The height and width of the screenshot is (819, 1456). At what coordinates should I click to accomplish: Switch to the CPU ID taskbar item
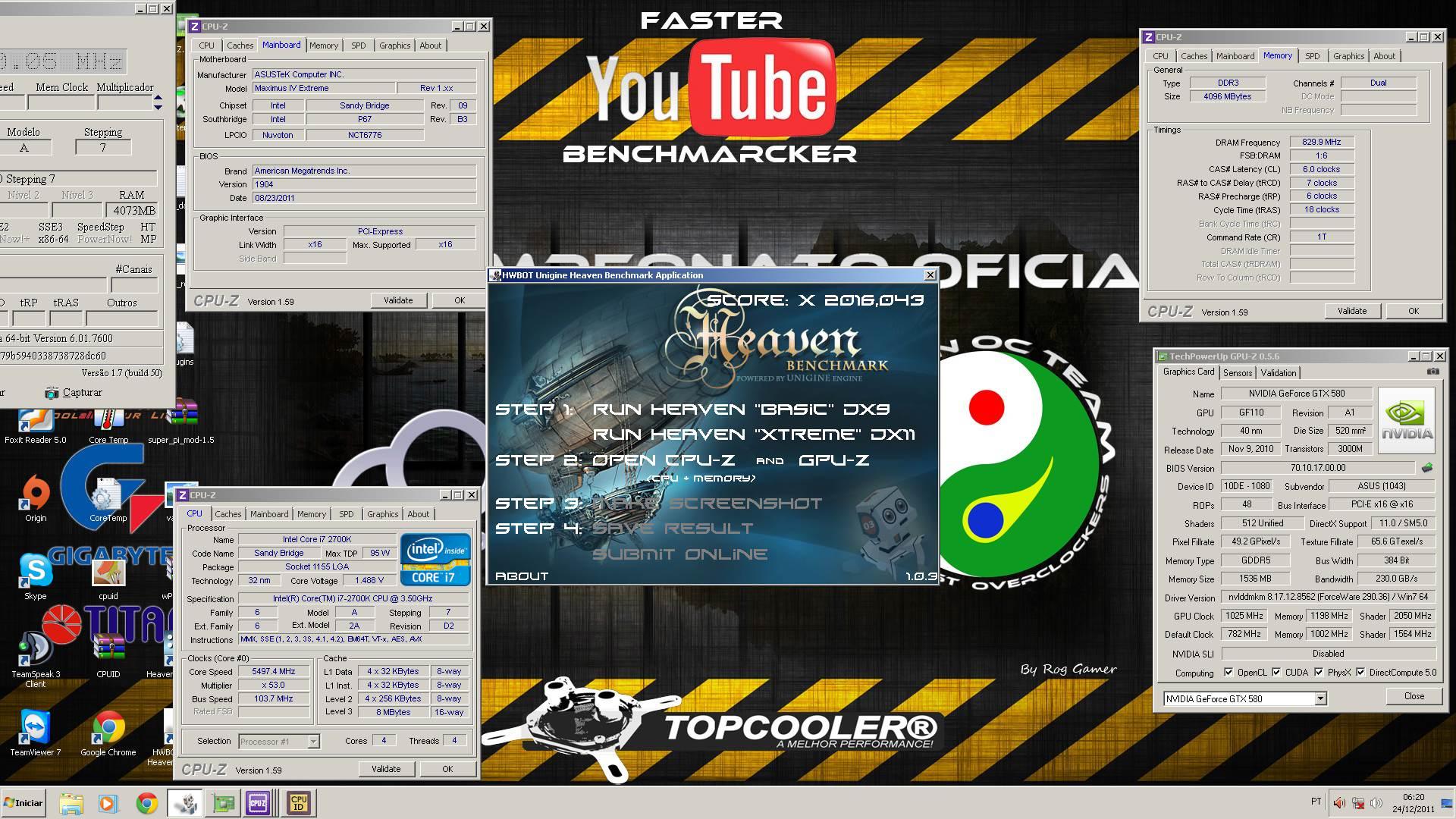tap(299, 803)
